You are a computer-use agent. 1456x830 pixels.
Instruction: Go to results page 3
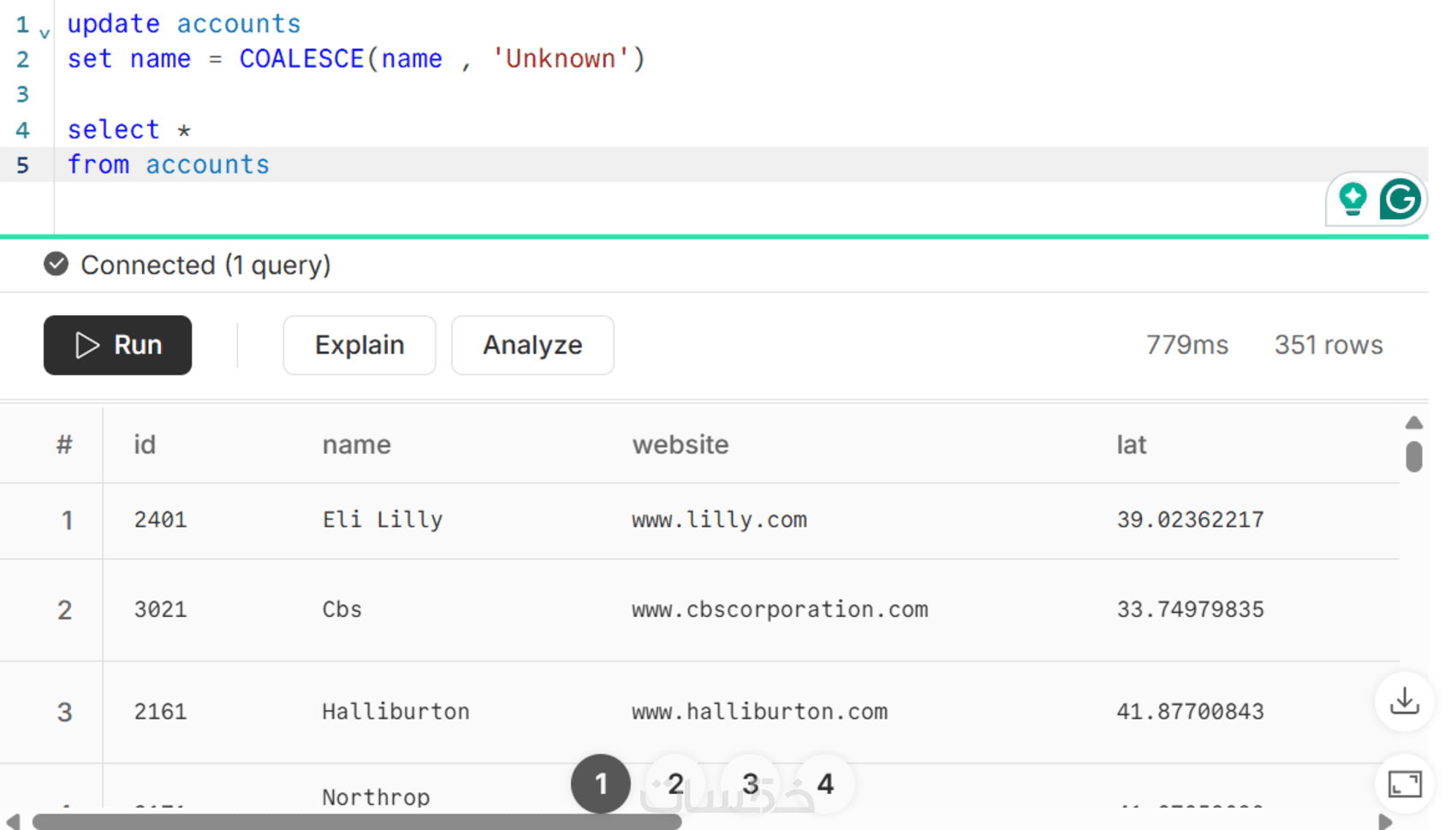point(751,783)
